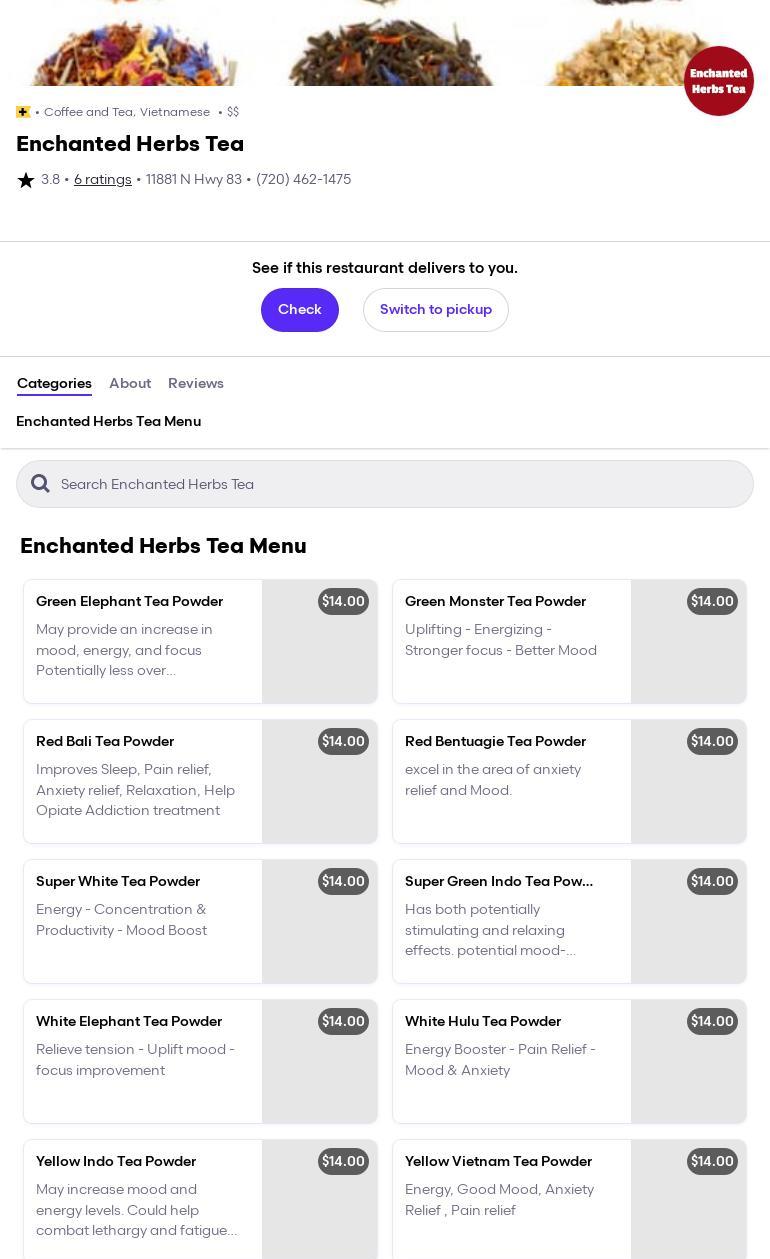Image resolution: width=770 pixels, height=1259 pixels.
Task: Click the Enchanted Herbs Tea round logo
Action: [x=718, y=81]
